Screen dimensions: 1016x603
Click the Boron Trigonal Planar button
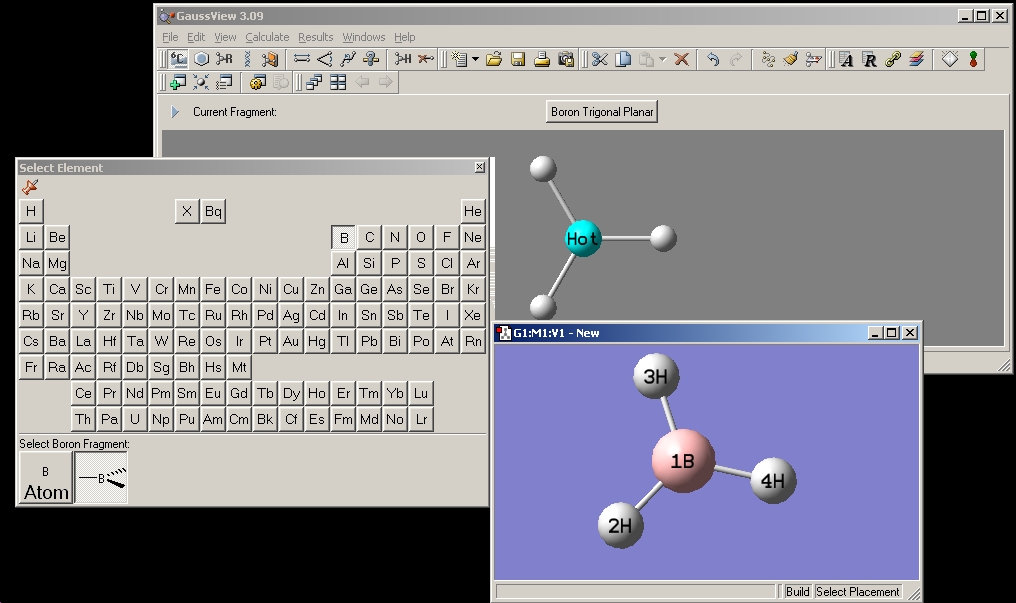coord(602,112)
